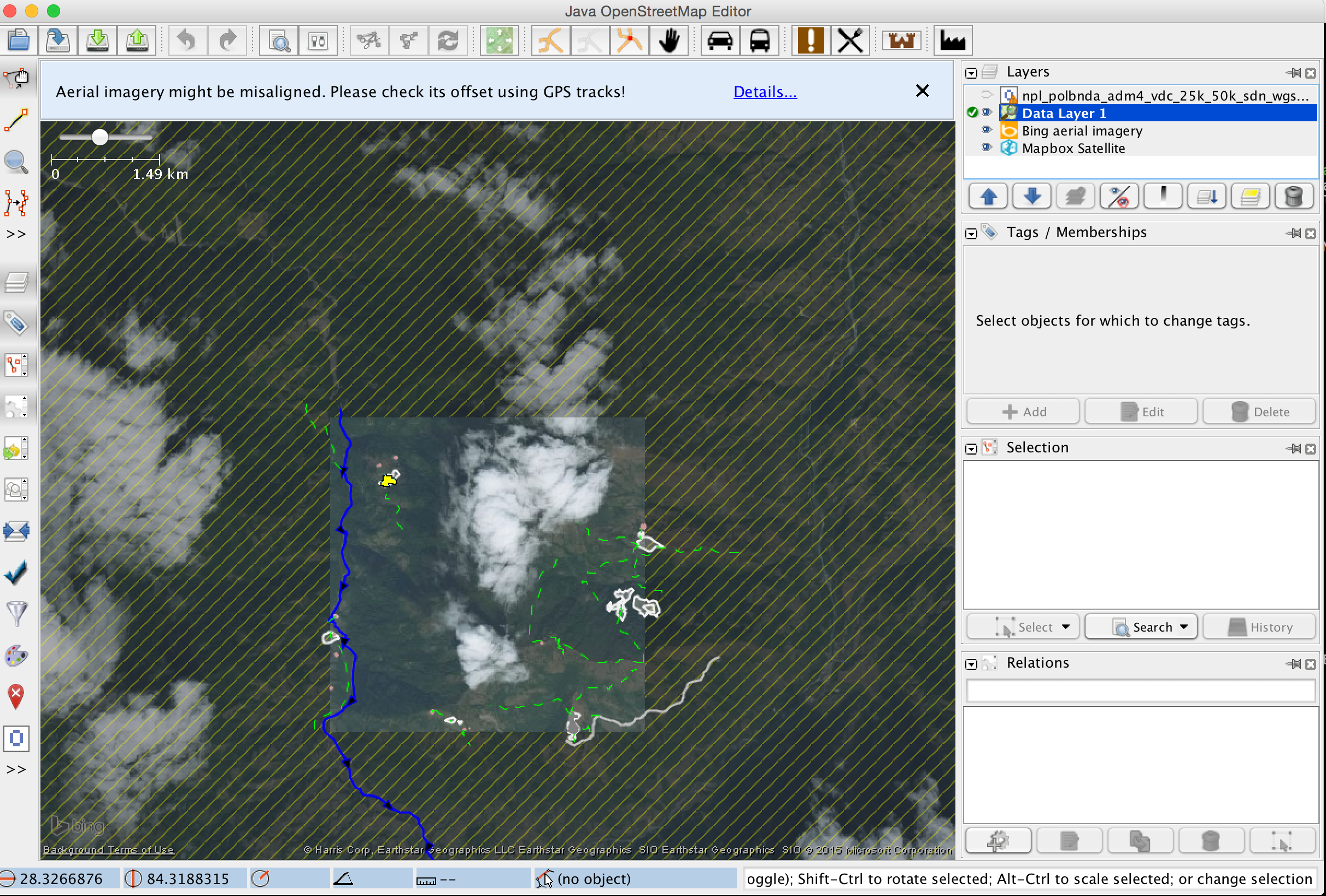Expand the Selection panel section
The height and width of the screenshot is (896, 1326).
pos(970,448)
